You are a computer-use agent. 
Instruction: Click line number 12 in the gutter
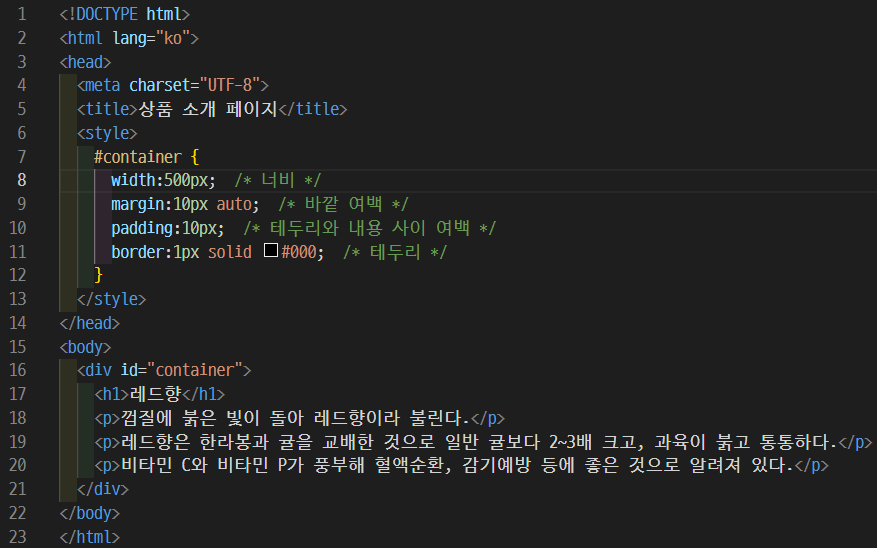tap(17, 275)
